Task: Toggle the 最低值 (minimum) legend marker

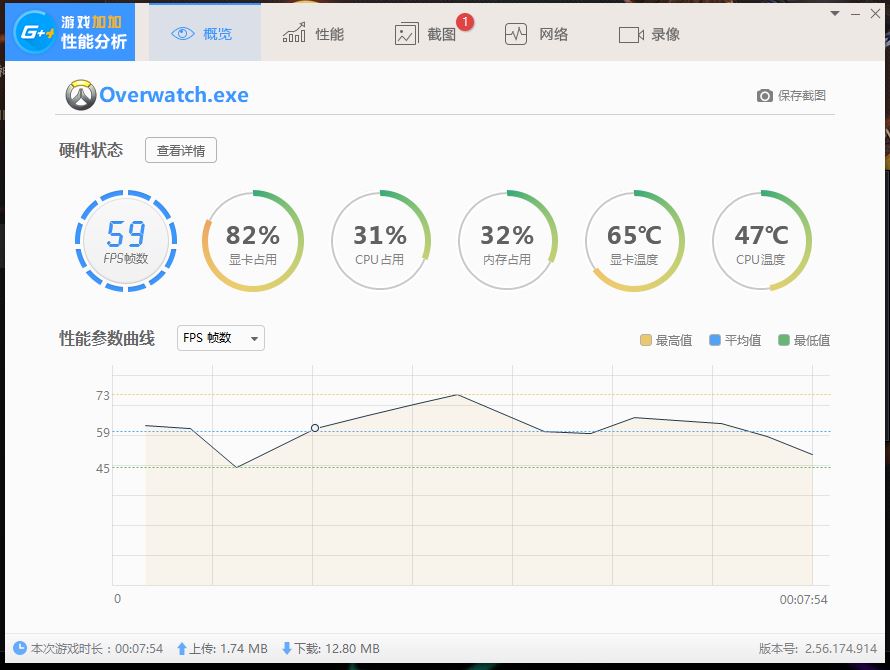Action: (786, 340)
